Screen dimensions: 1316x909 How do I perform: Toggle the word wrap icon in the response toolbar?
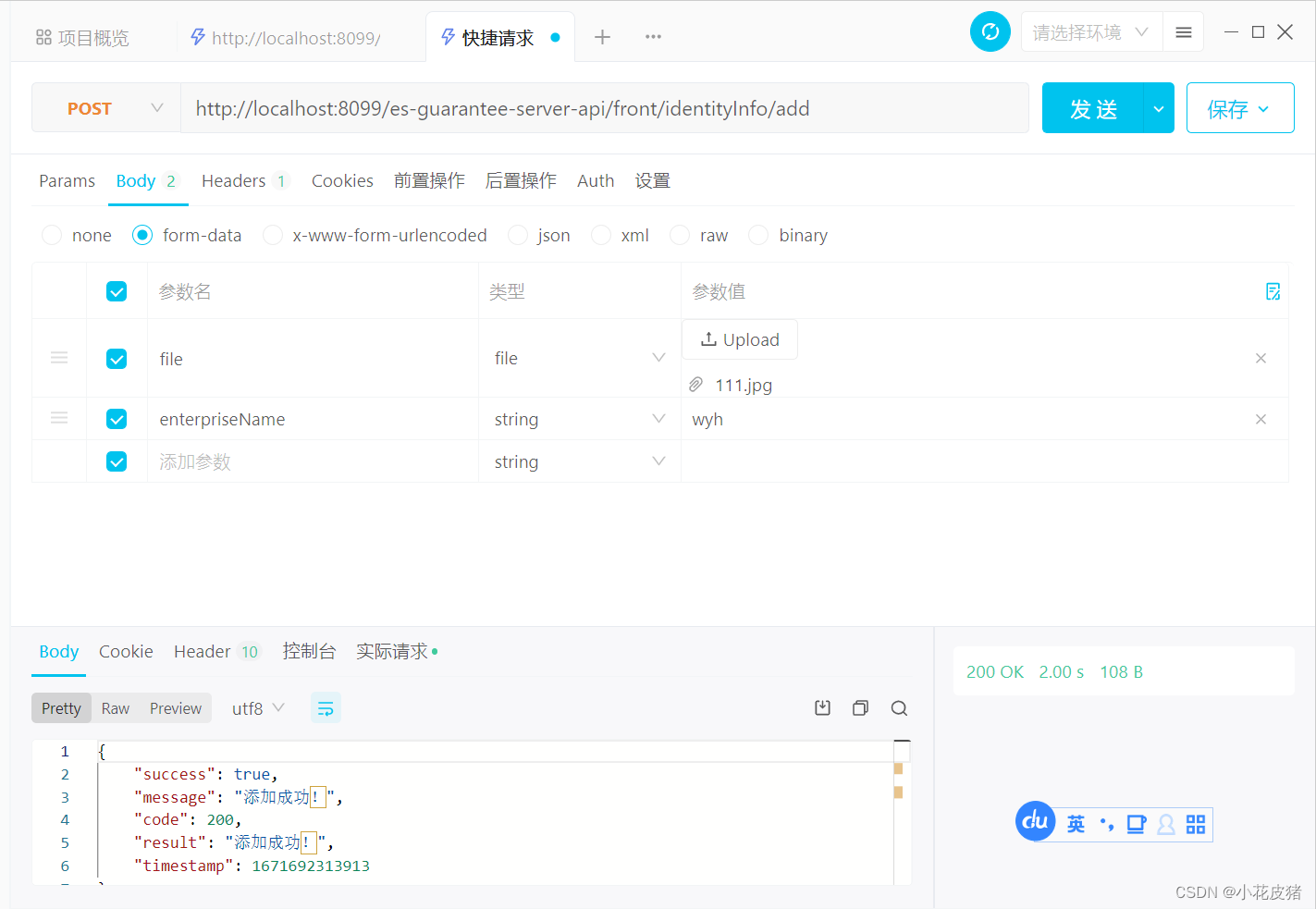(326, 708)
